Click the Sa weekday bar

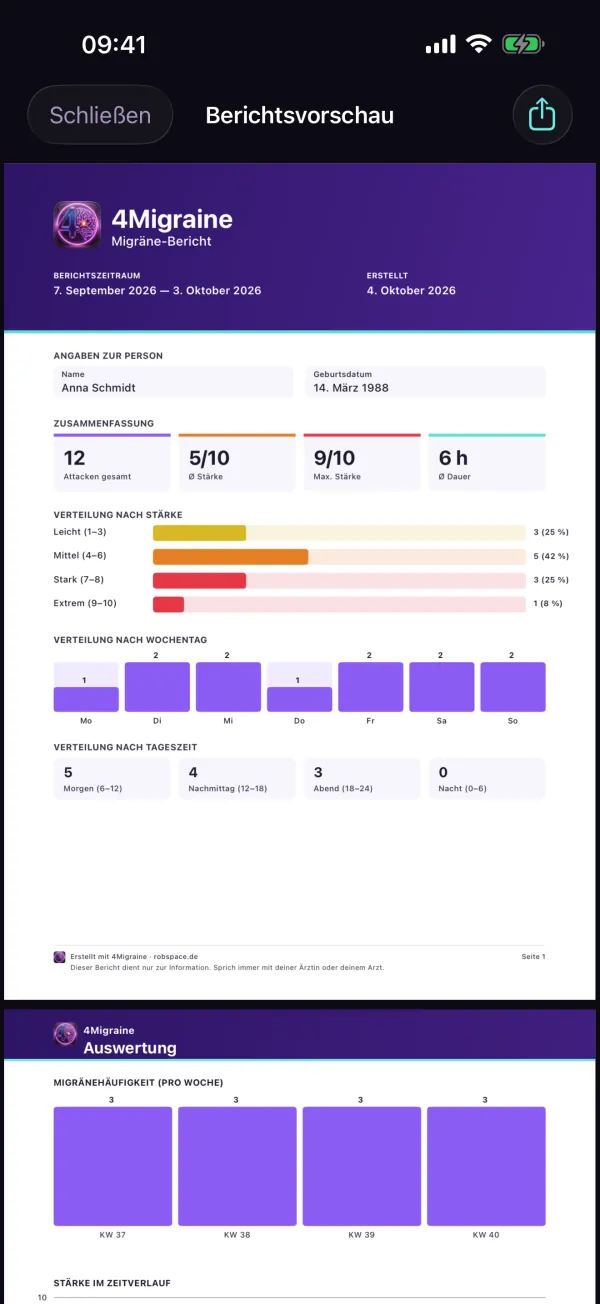[442, 687]
